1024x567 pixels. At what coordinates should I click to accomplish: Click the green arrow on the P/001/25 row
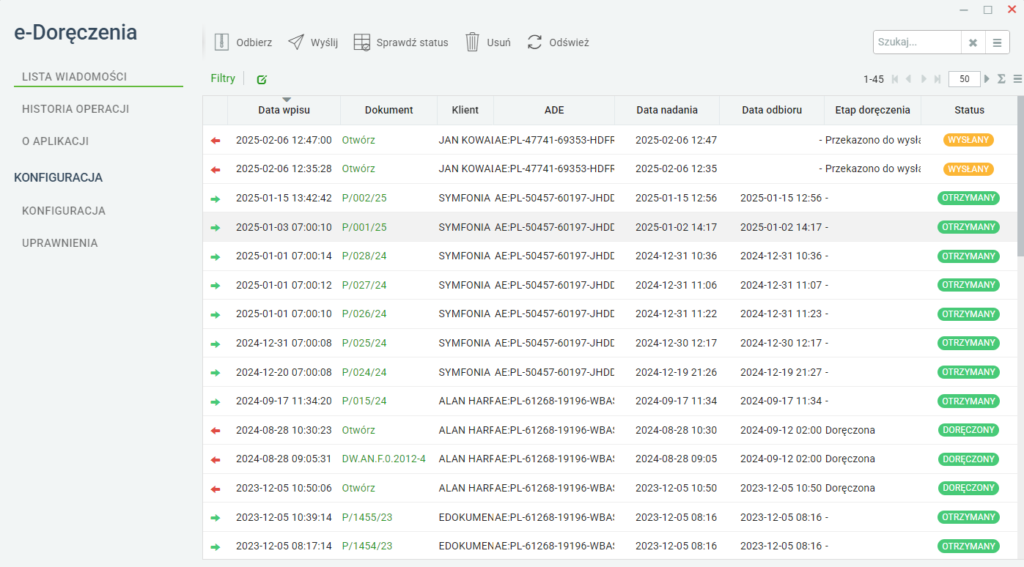[x=216, y=228]
